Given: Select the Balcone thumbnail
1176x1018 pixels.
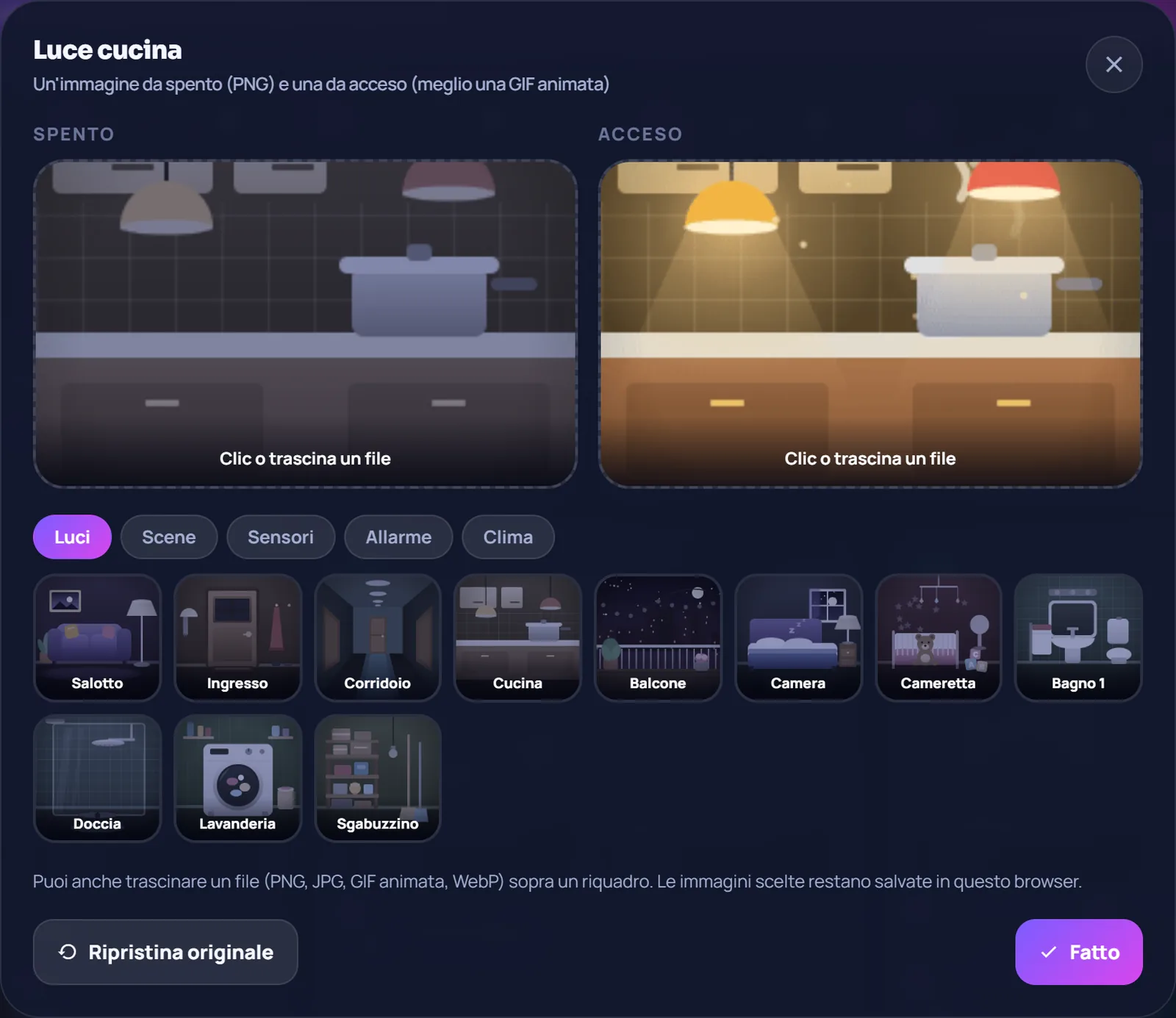Looking at the screenshot, I should (658, 637).
